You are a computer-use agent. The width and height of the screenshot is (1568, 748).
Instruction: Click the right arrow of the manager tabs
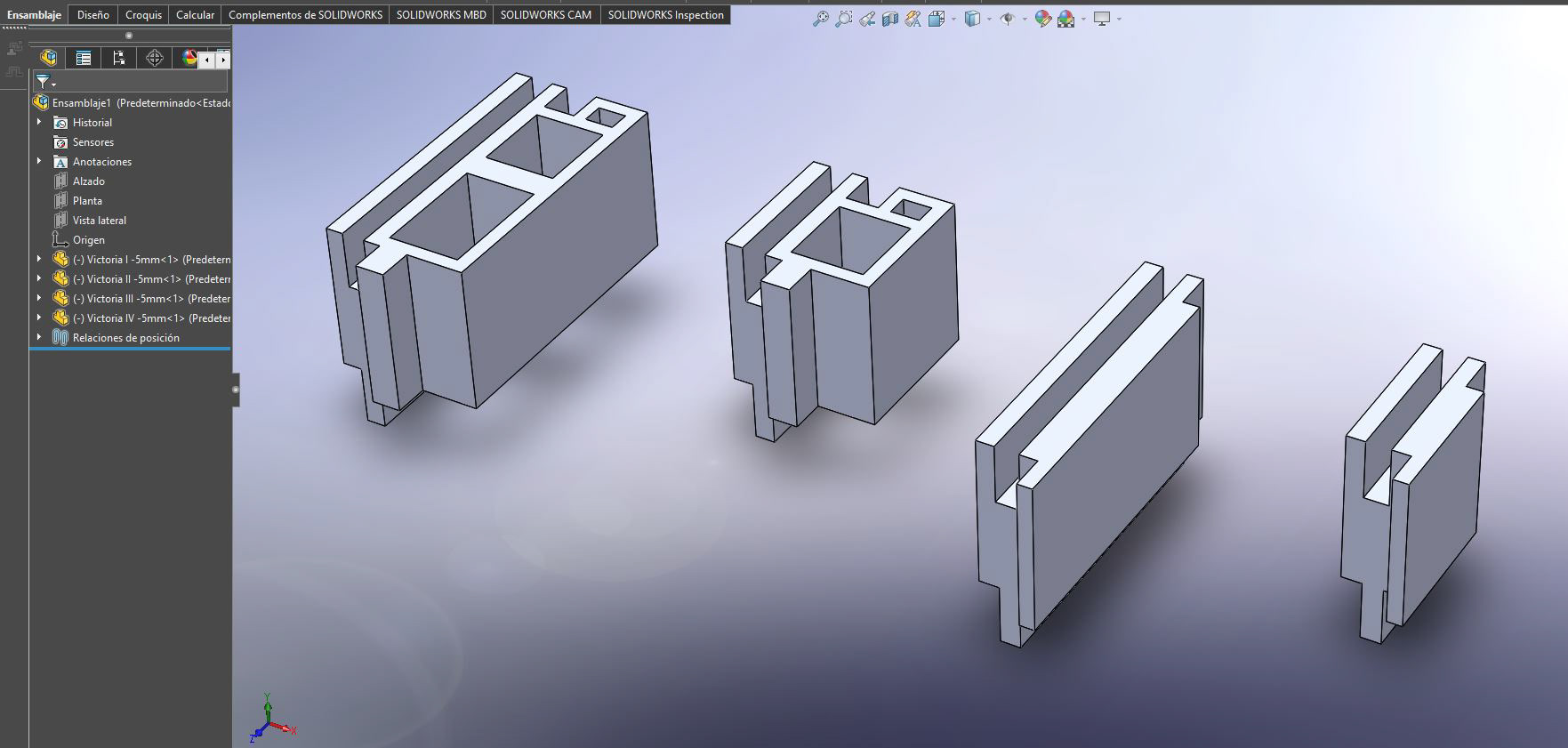222,60
